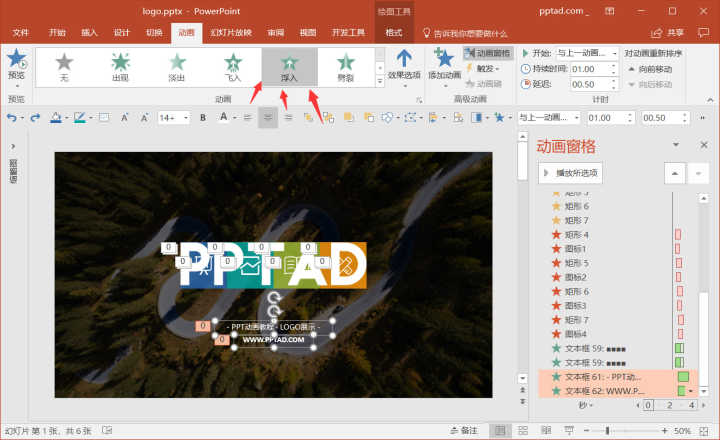Viewport: 720px width, 440px height.
Task: Open the Design (设计) ribbon tab
Action: (x=122, y=33)
